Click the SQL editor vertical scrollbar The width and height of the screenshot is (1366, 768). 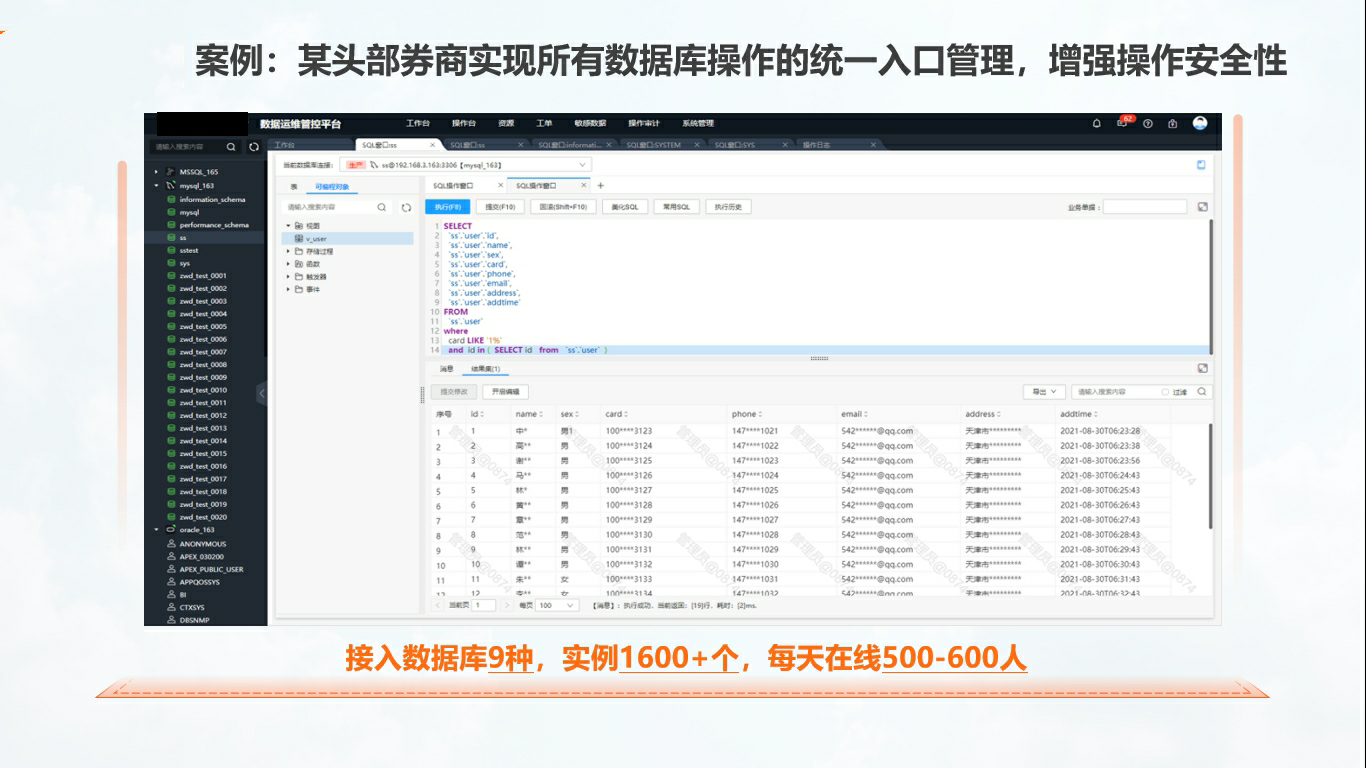pyautogui.click(x=1211, y=285)
